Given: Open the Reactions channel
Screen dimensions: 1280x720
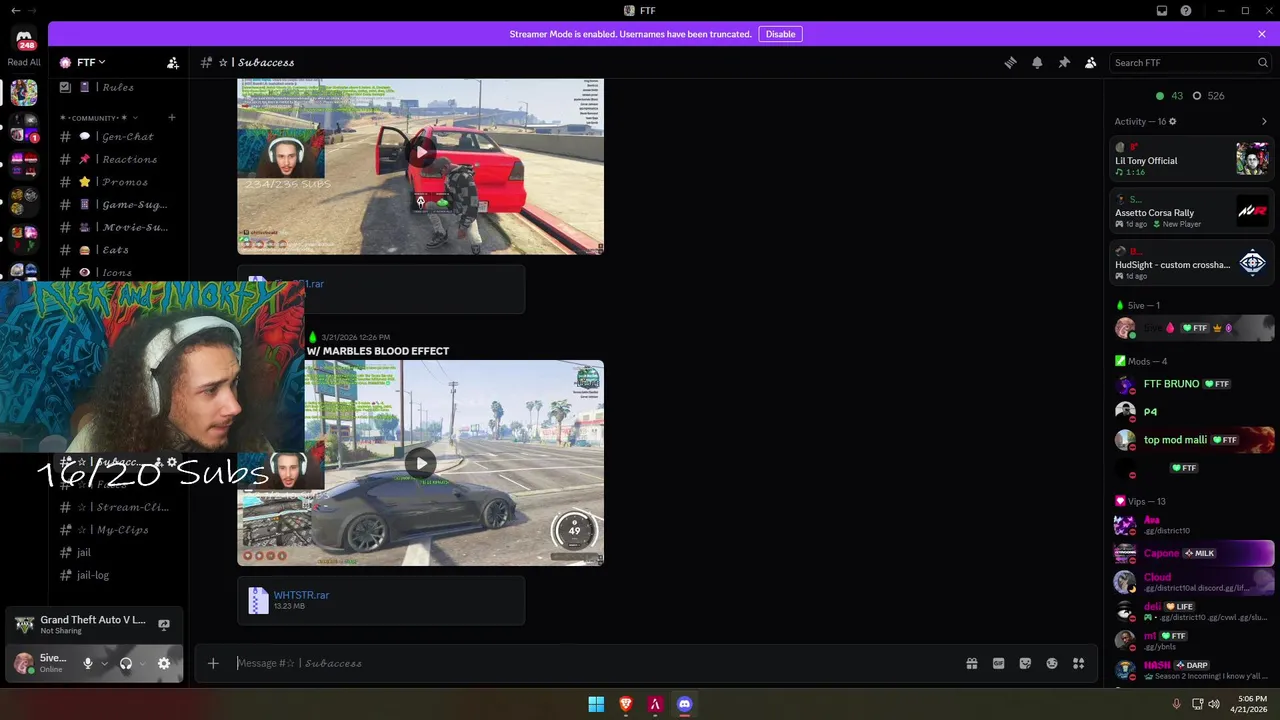Looking at the screenshot, I should click(x=116, y=159).
